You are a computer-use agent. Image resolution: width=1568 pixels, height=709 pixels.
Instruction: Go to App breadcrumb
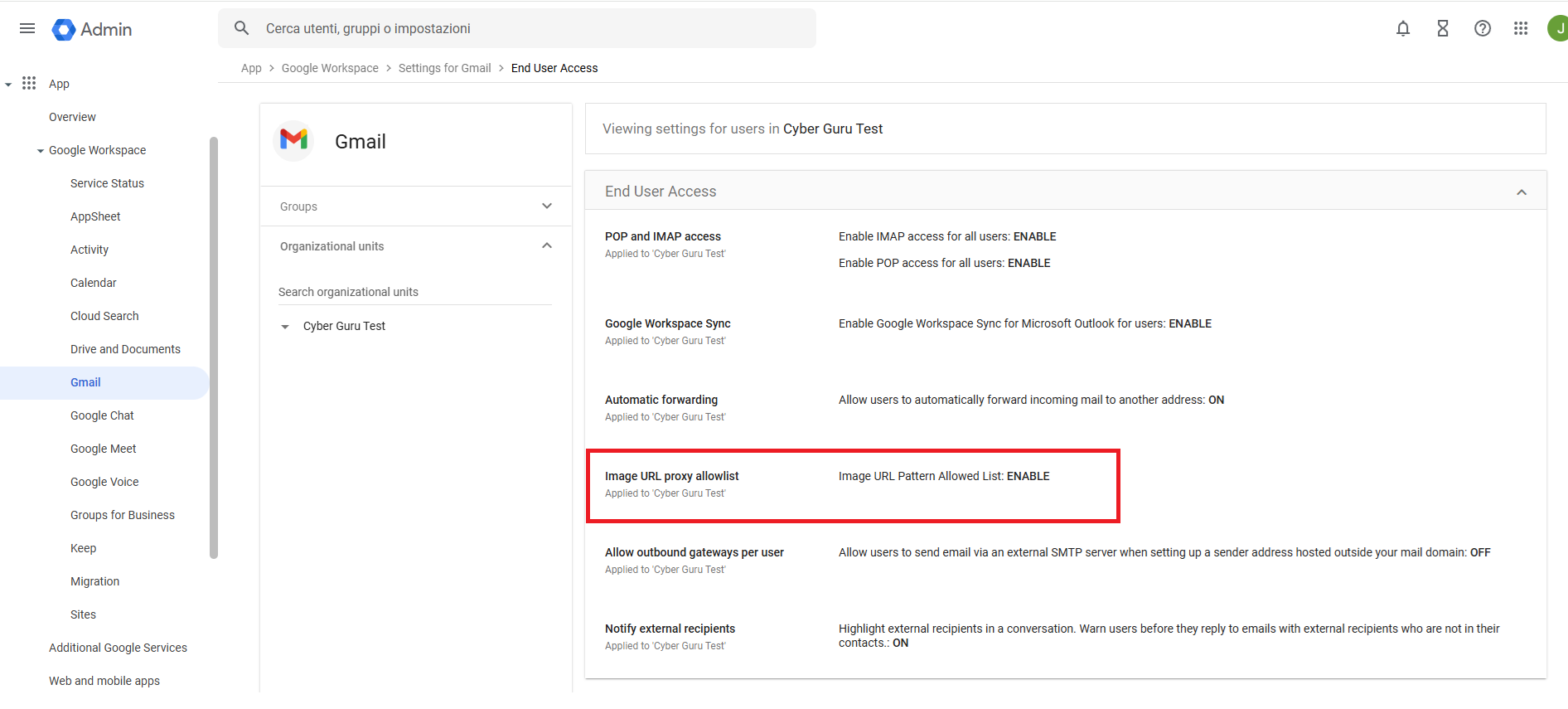pyautogui.click(x=251, y=68)
